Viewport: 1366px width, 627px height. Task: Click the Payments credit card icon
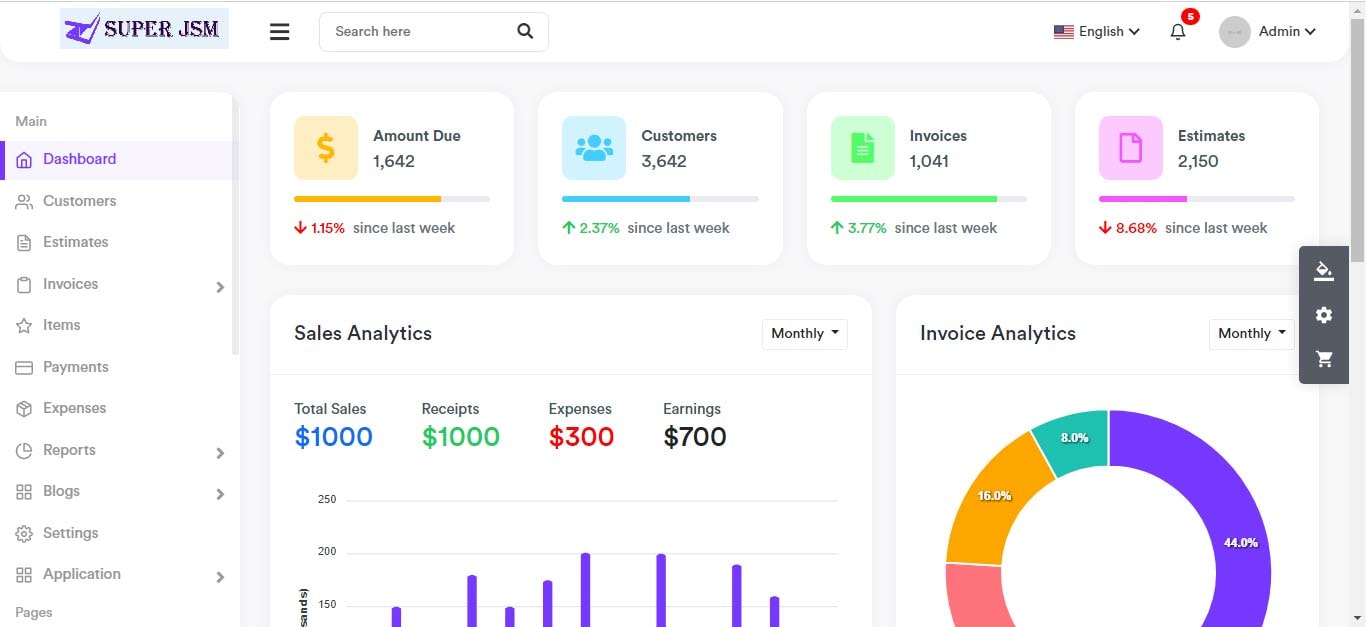coord(24,368)
